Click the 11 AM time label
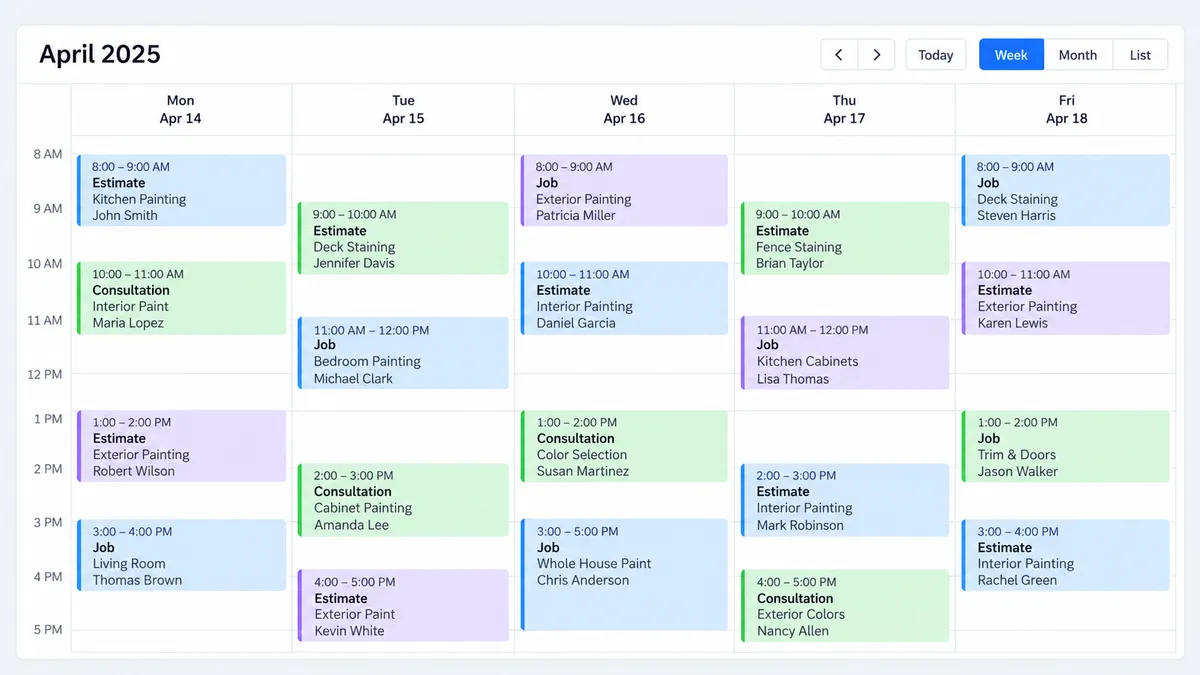 click(45, 320)
